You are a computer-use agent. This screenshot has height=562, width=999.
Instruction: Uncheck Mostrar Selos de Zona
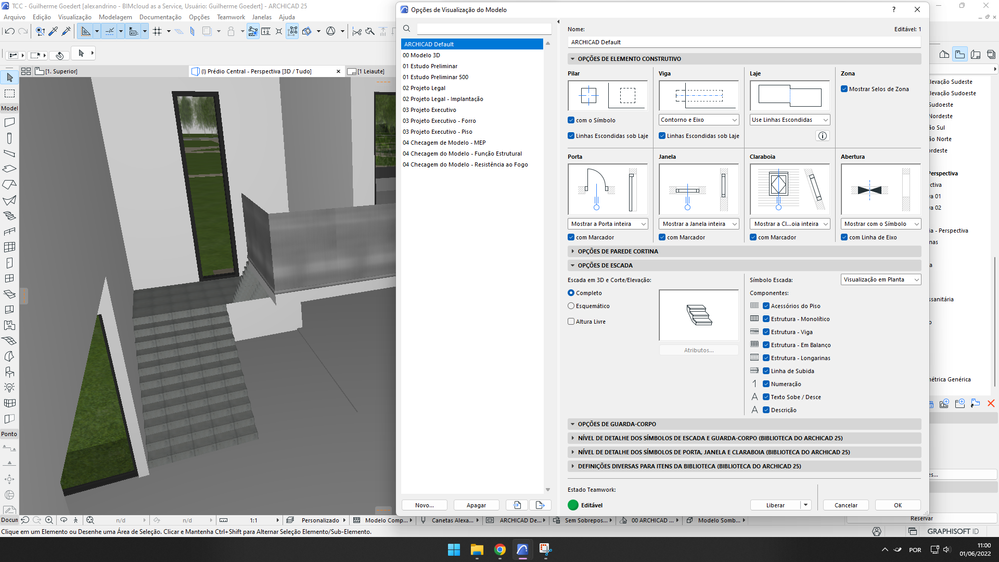pyautogui.click(x=845, y=89)
